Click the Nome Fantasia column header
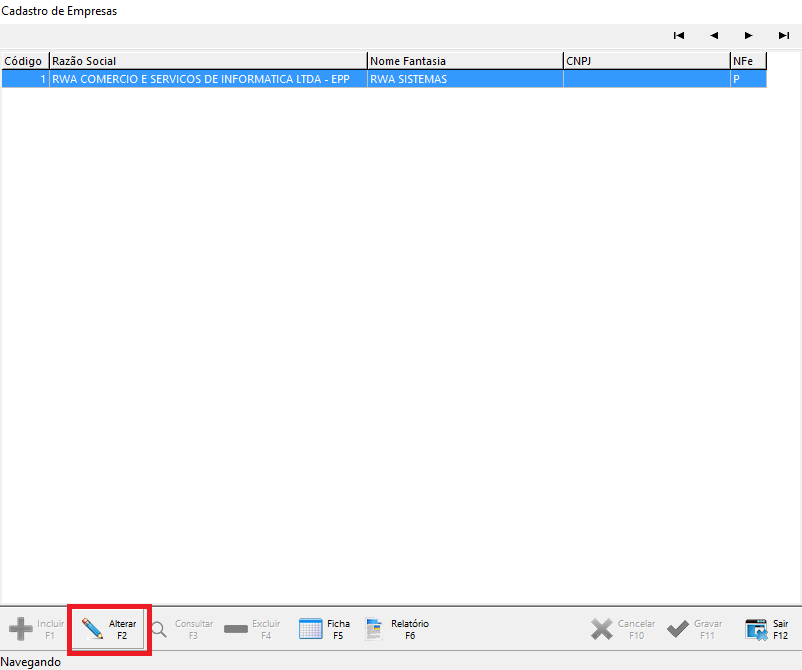Screen dimensions: 802x670 tap(465, 61)
